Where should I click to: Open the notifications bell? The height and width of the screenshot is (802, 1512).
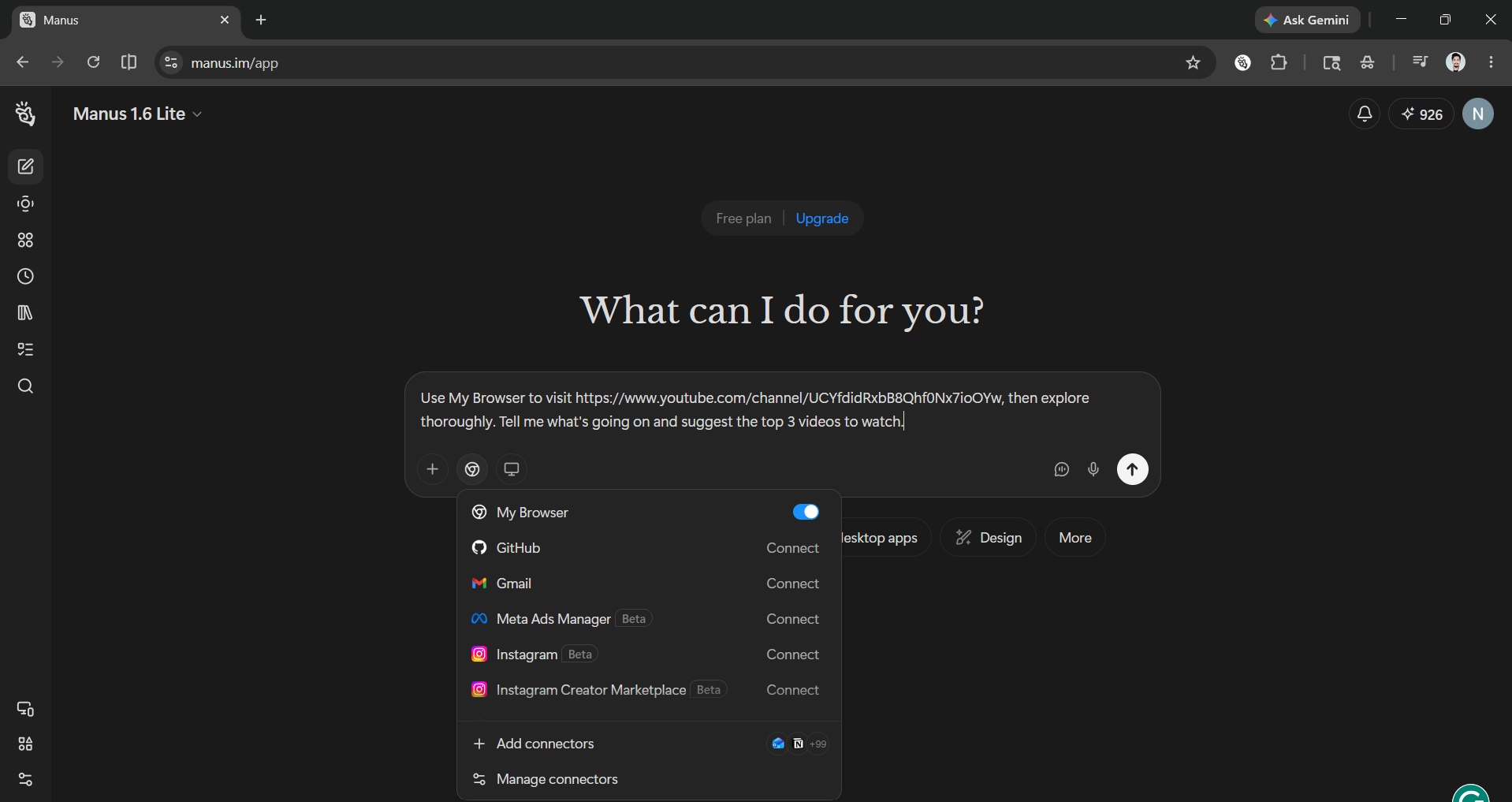click(x=1365, y=114)
